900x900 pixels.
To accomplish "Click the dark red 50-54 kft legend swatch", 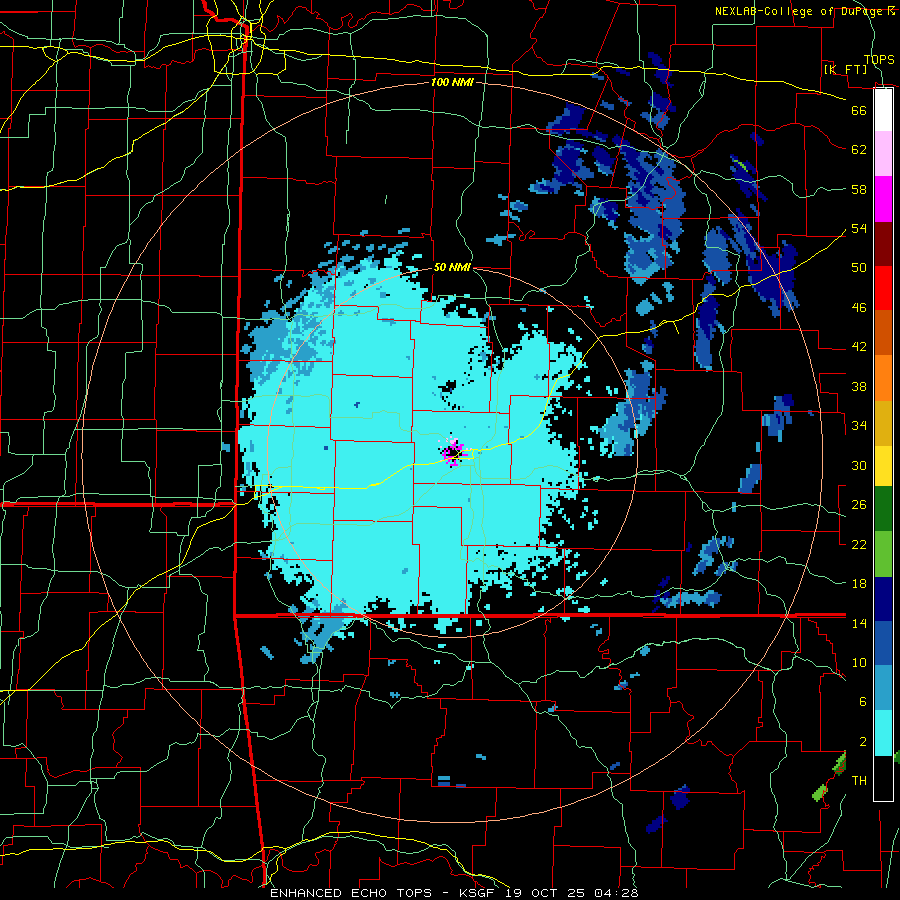I will 883,243.
